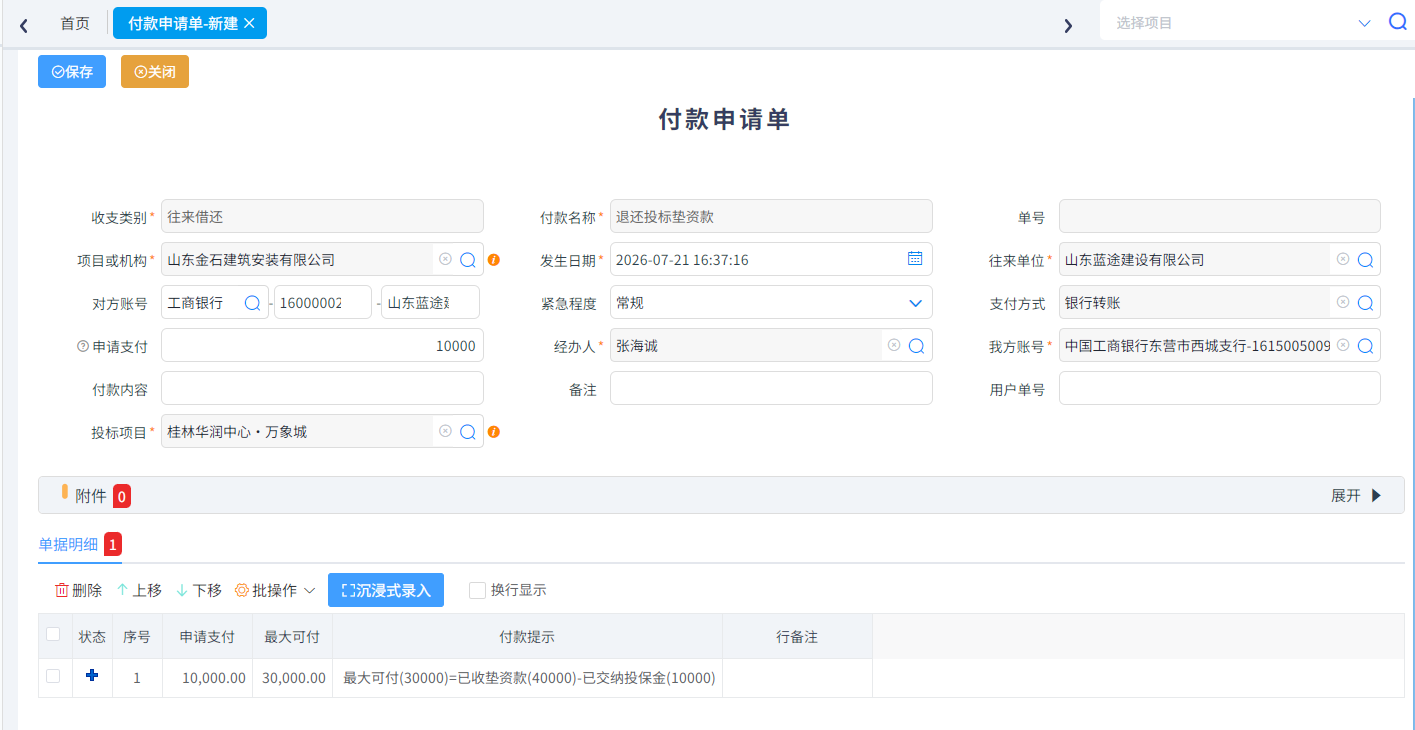
Task: Clear the 投标项目 field value
Action: [x=445, y=431]
